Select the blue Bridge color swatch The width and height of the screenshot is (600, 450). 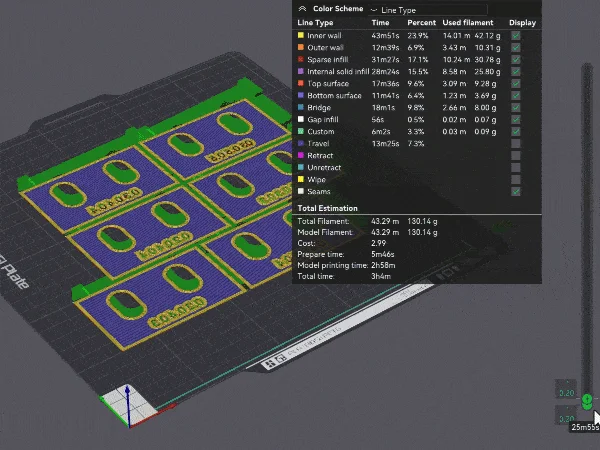tap(301, 107)
